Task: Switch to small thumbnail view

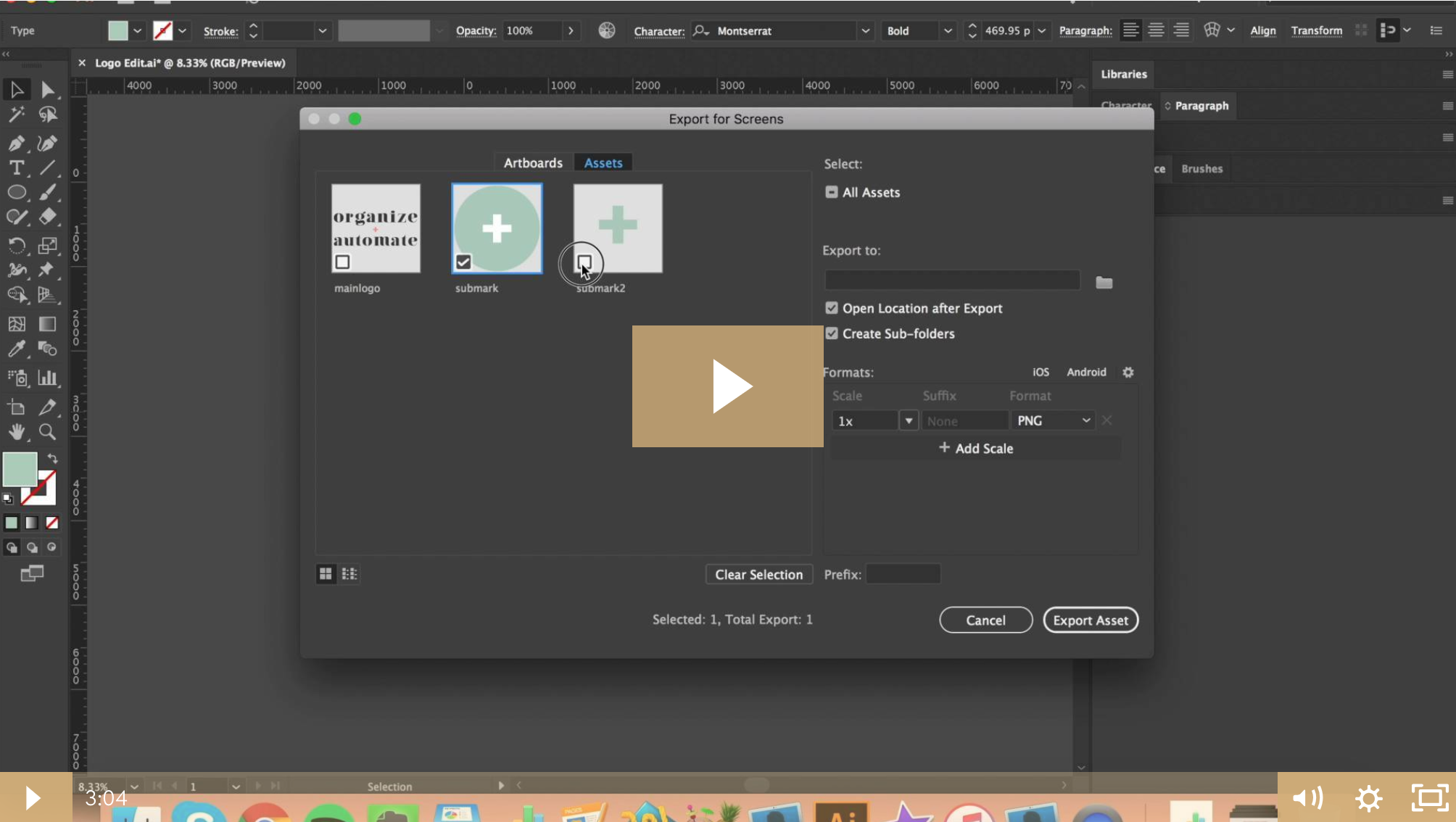Action: pos(349,574)
